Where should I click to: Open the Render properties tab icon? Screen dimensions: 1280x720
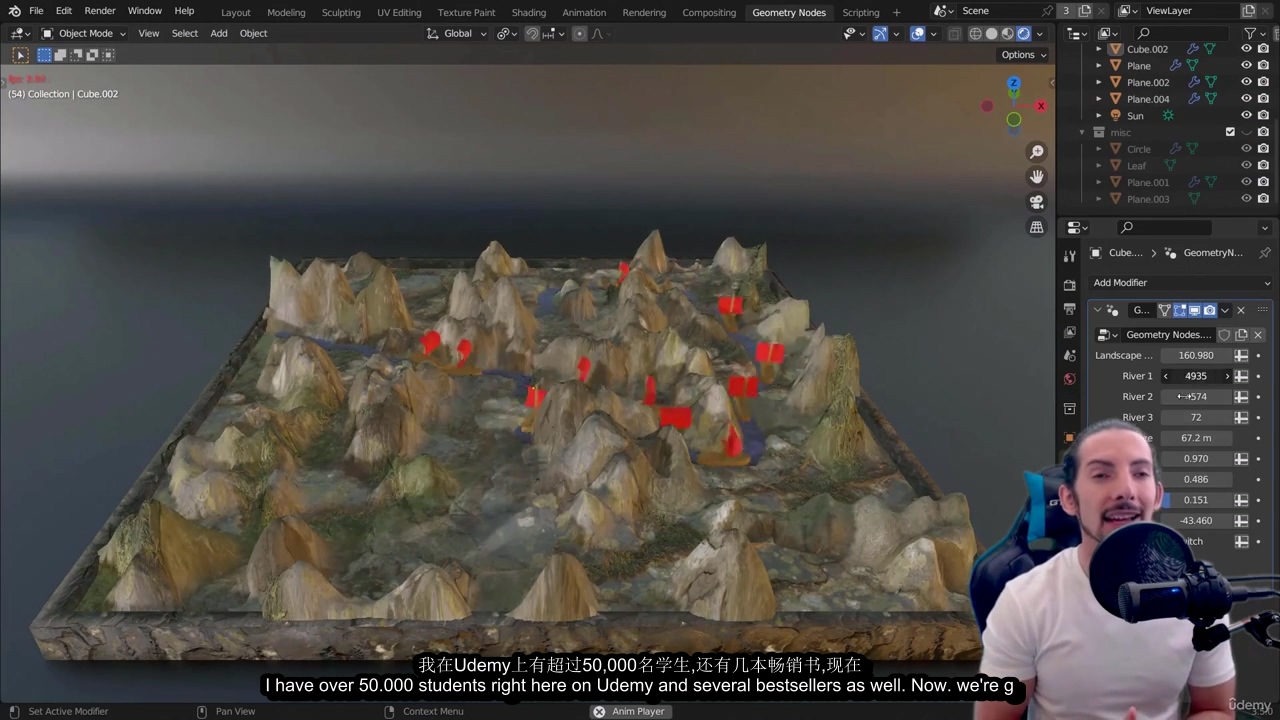1070,286
